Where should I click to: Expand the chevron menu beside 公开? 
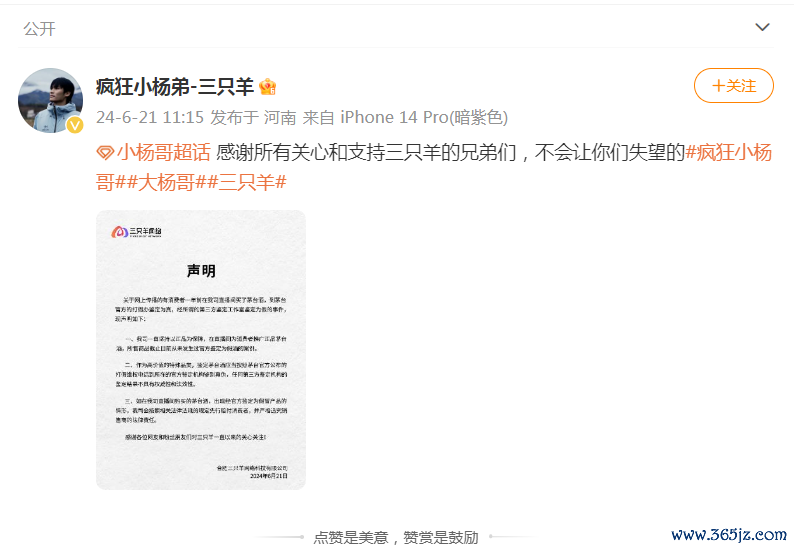tap(762, 27)
